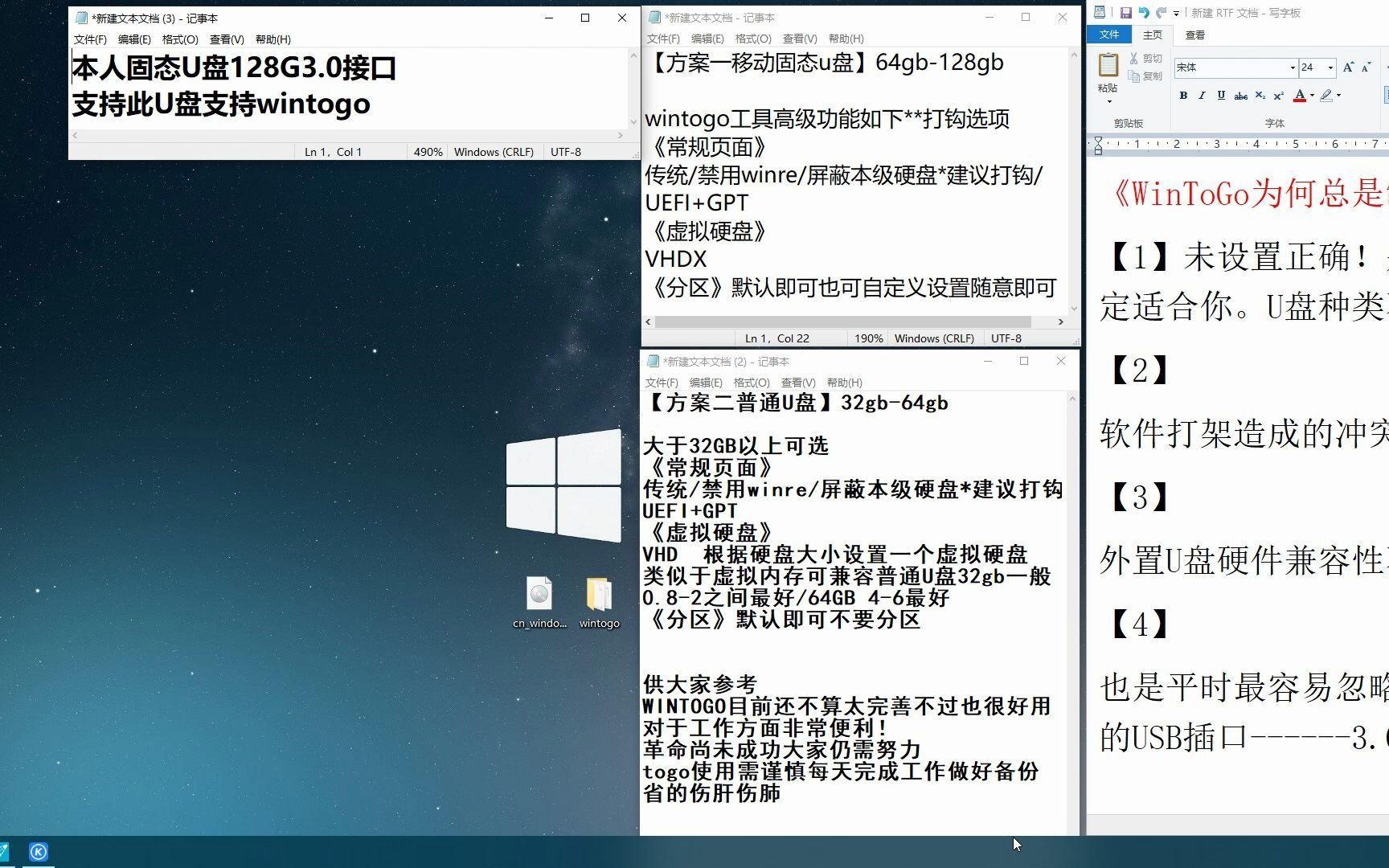
Task: Click the indent marker on WordPad ruler
Action: click(1098, 145)
